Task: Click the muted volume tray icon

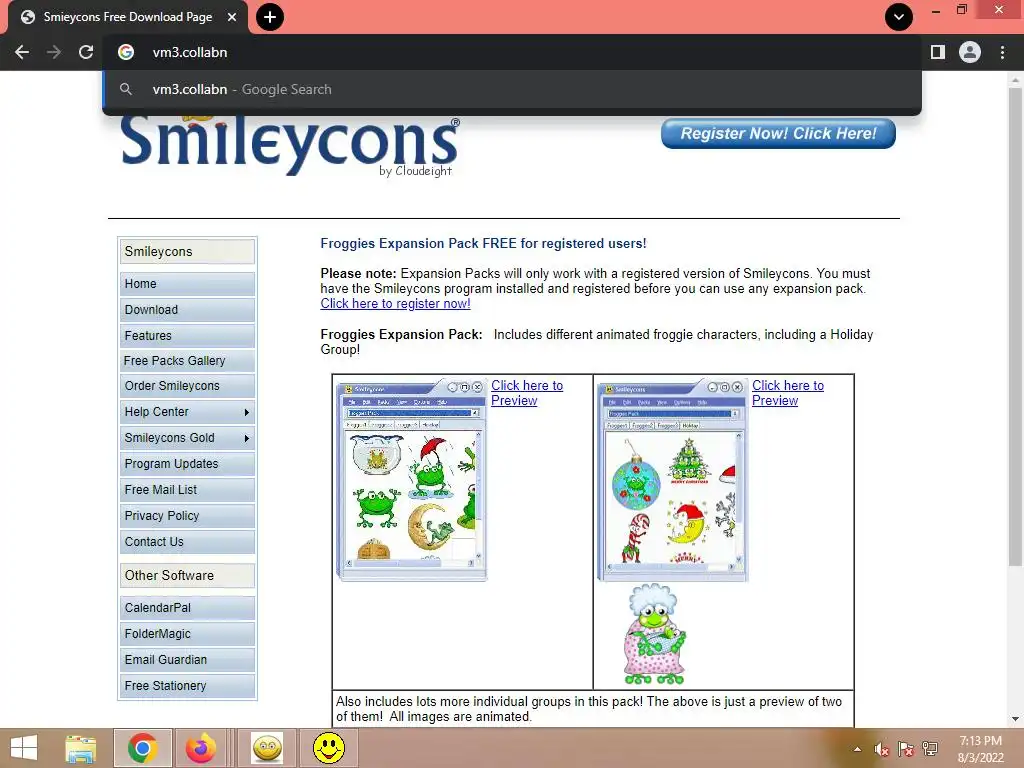Action: point(882,749)
